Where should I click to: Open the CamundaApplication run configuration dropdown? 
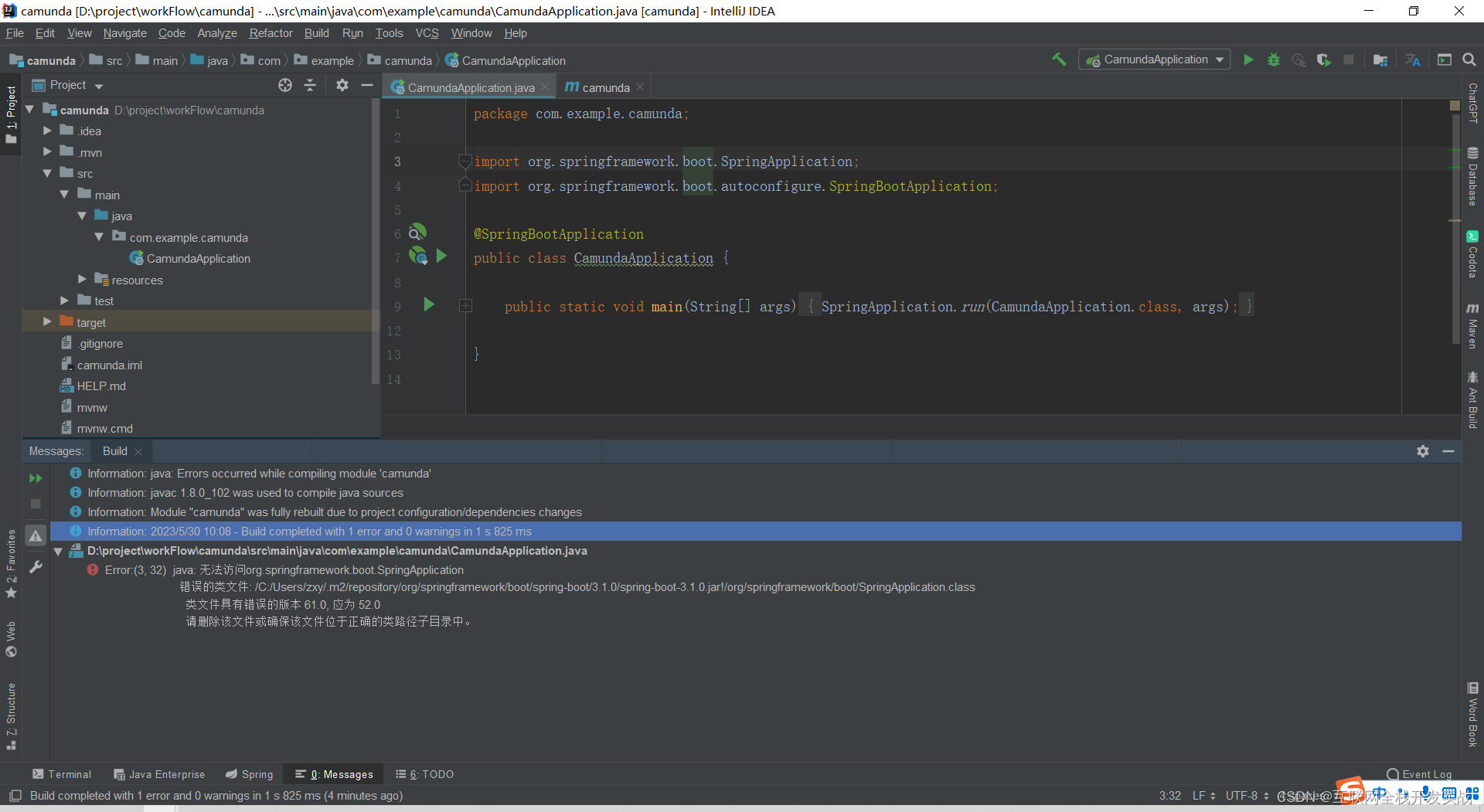[1155, 59]
